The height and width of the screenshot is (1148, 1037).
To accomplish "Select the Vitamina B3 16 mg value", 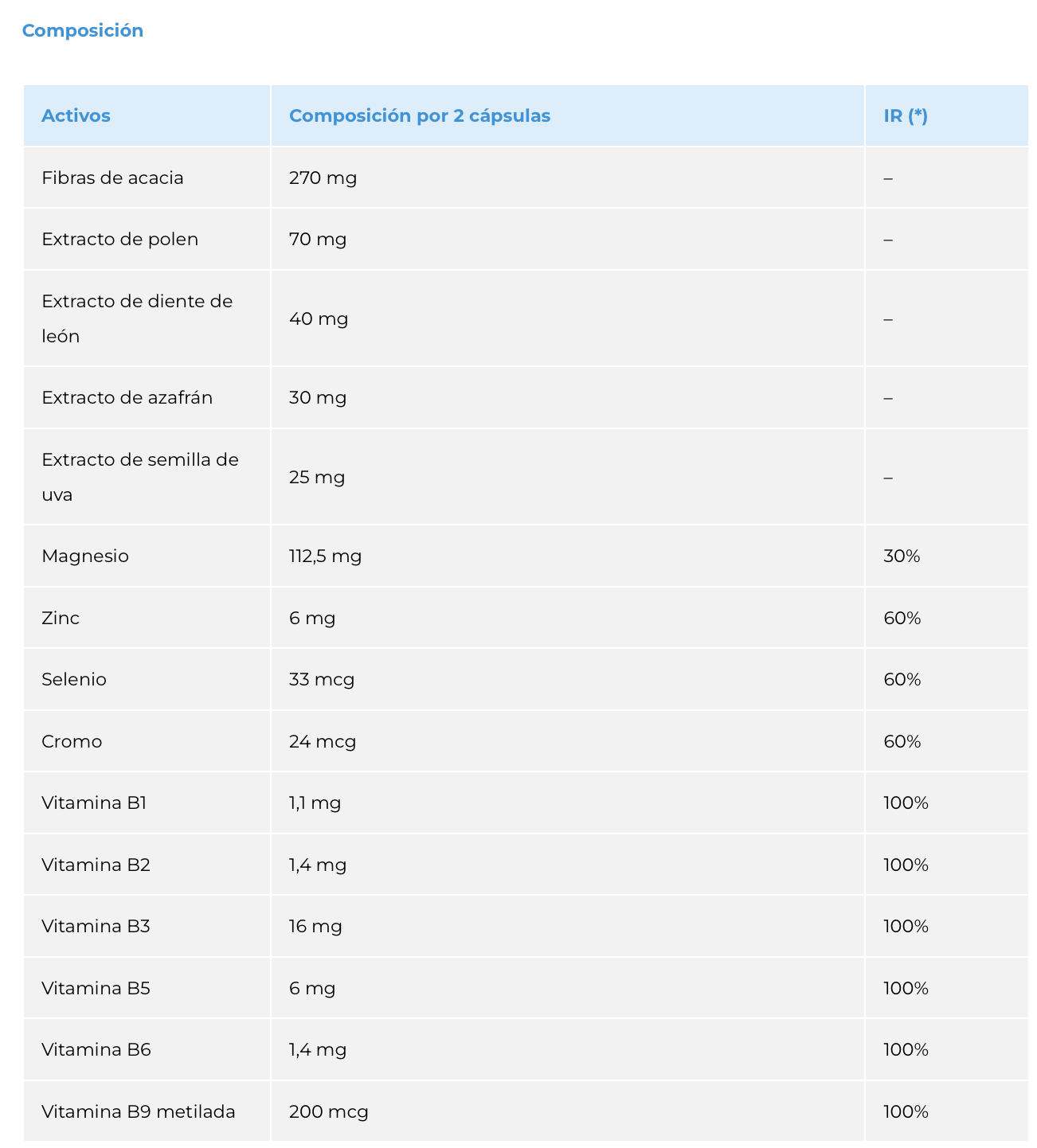I will coord(315,926).
